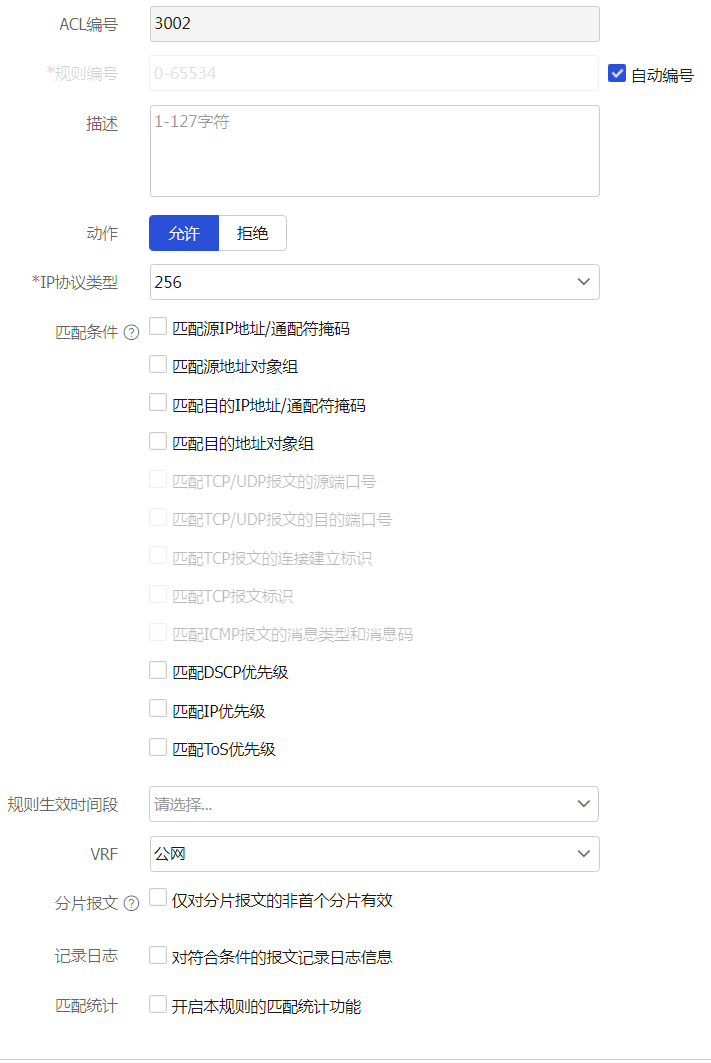Select 匹配ToS优先级 checkbox

point(158,747)
